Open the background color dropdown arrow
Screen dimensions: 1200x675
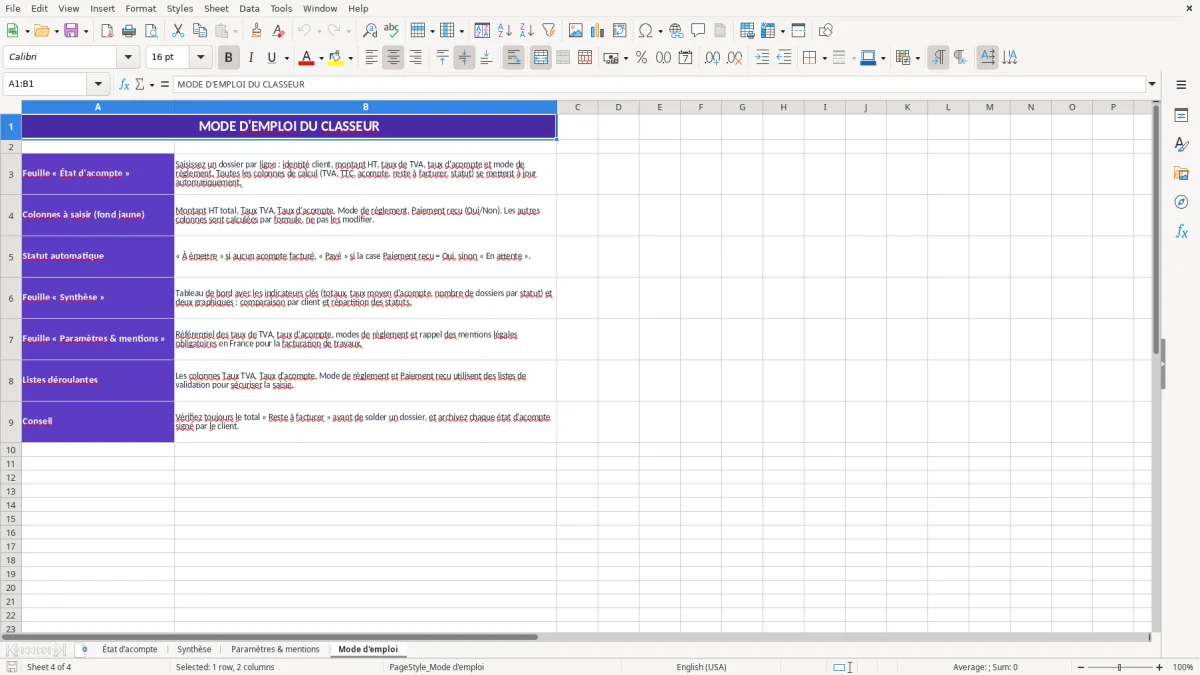click(350, 58)
